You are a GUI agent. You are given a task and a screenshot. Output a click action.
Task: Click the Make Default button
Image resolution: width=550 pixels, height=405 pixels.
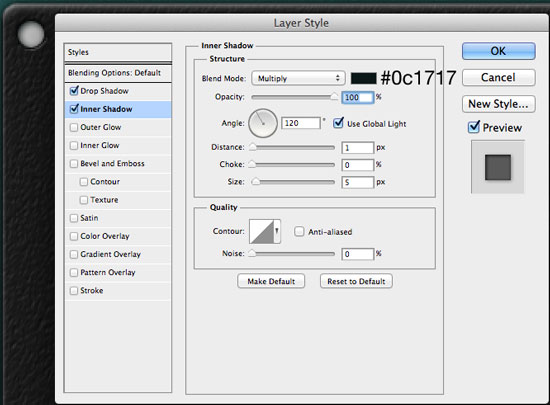click(x=271, y=281)
